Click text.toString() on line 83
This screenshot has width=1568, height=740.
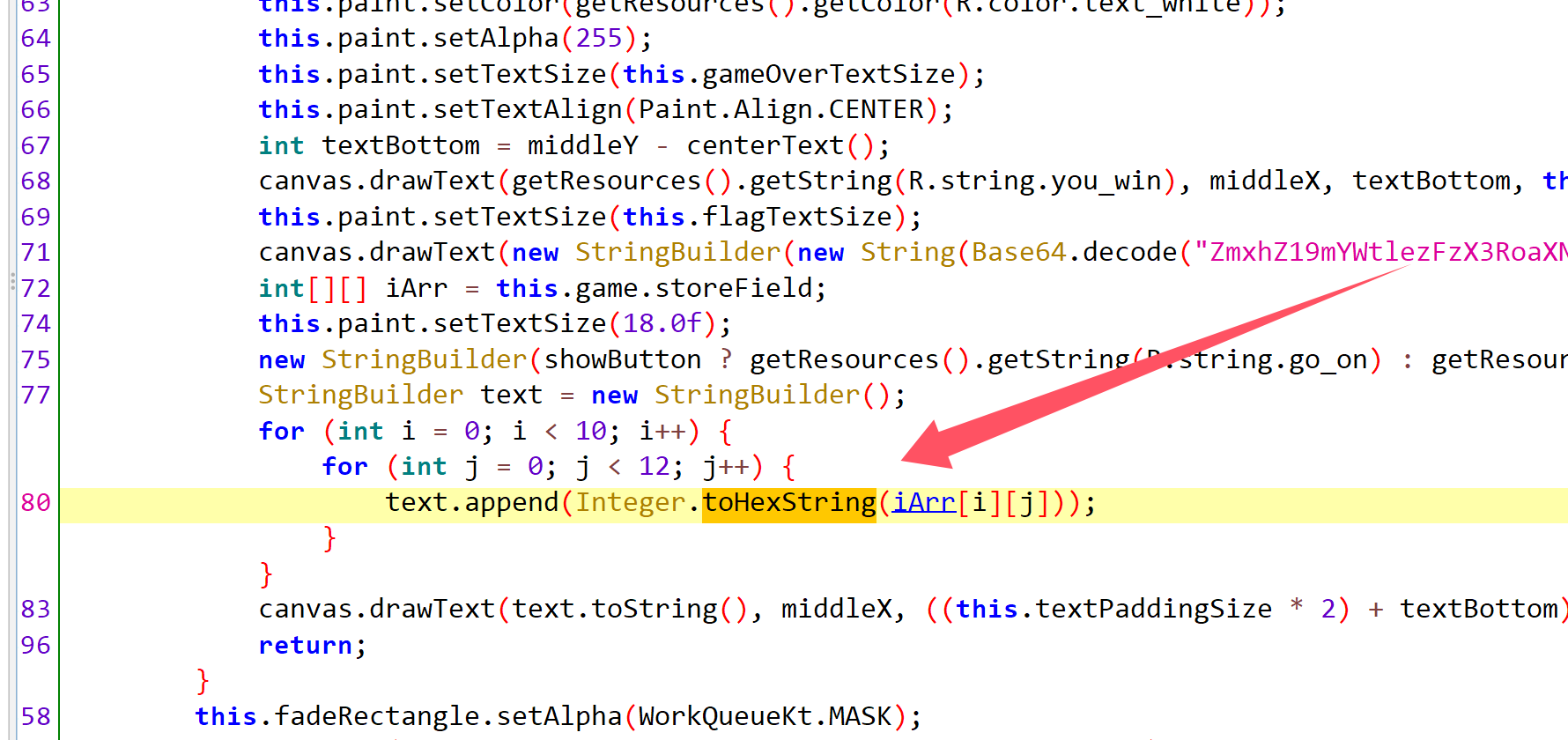pyautogui.click(x=630, y=609)
